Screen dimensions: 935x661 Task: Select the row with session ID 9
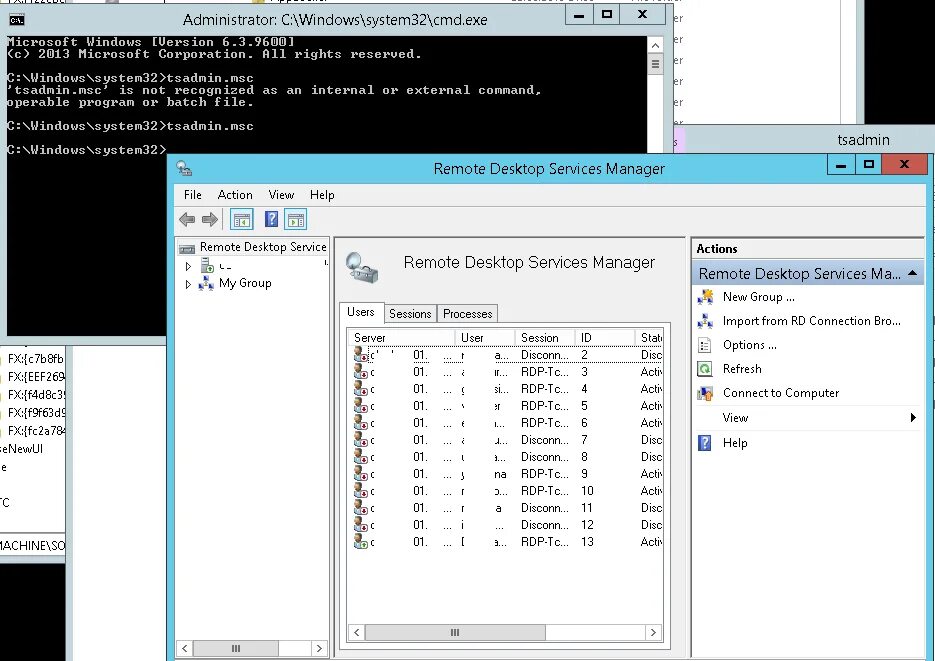tap(507, 474)
